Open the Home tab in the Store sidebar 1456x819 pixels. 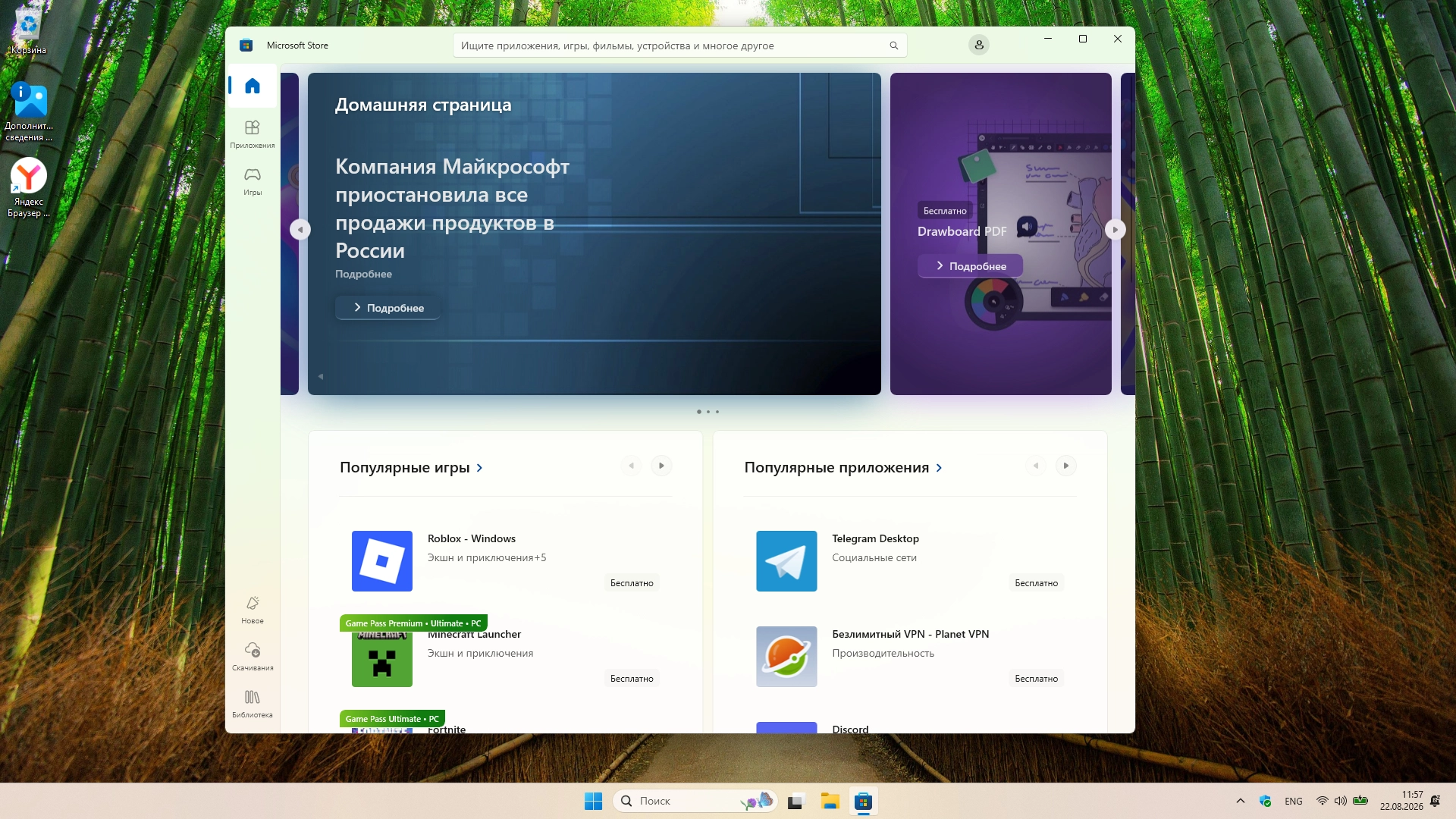[253, 86]
